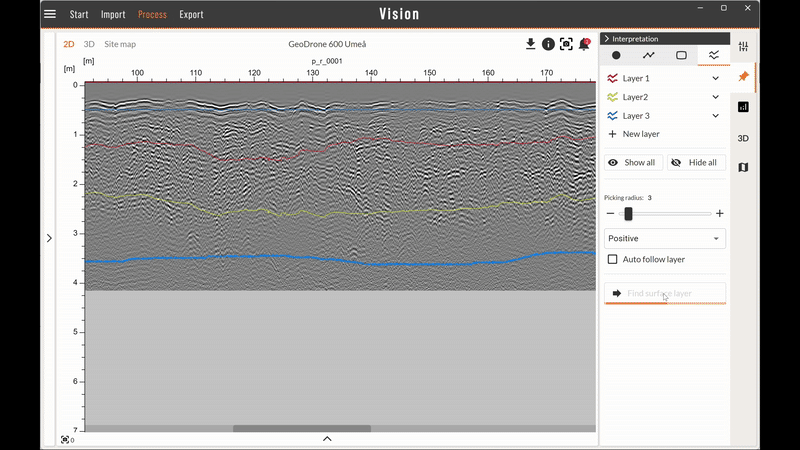Image resolution: width=800 pixels, height=450 pixels.
Task: Switch to the Site map view tab
Action: click(x=120, y=44)
